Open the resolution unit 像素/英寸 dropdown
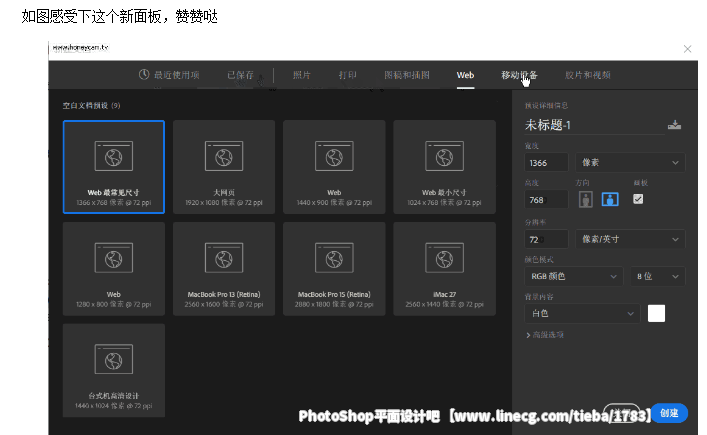Screen dimensions: 707x435 point(630,239)
